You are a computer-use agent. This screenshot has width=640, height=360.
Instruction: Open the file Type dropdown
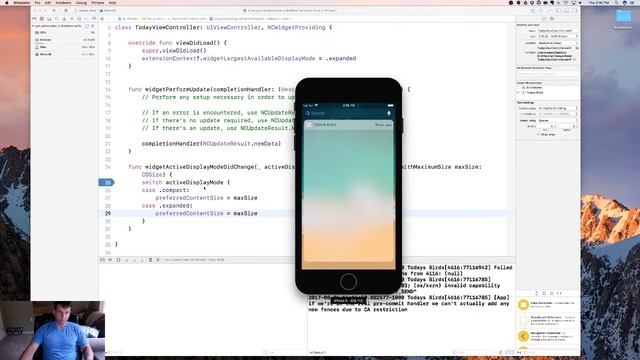(558, 36)
